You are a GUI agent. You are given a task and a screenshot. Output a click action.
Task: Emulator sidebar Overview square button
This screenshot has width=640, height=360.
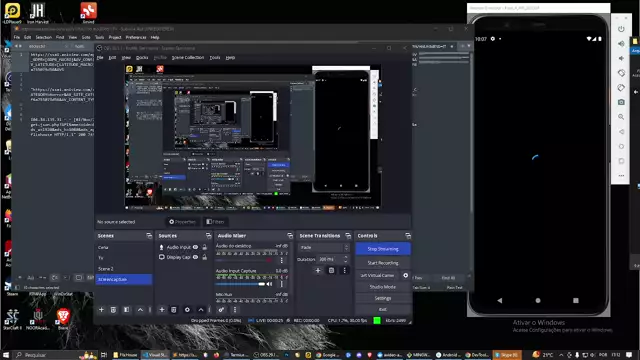621,161
